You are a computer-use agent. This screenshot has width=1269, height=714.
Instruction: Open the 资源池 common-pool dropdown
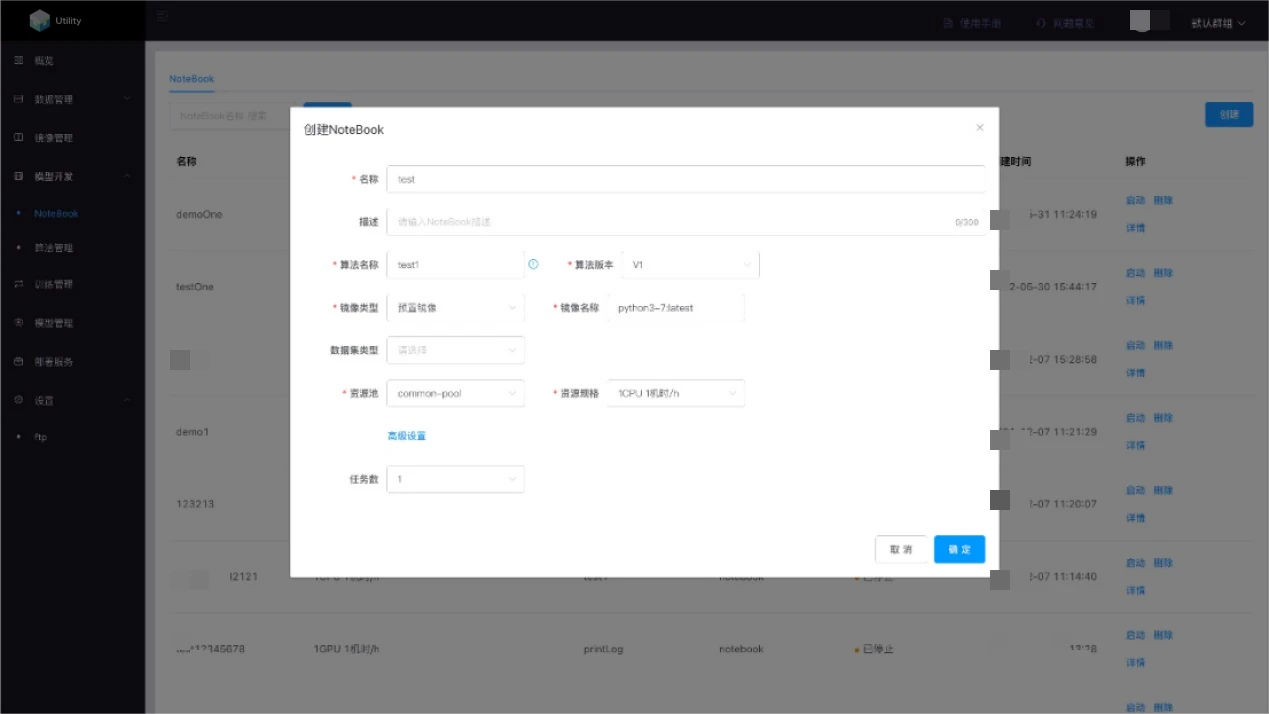point(455,393)
